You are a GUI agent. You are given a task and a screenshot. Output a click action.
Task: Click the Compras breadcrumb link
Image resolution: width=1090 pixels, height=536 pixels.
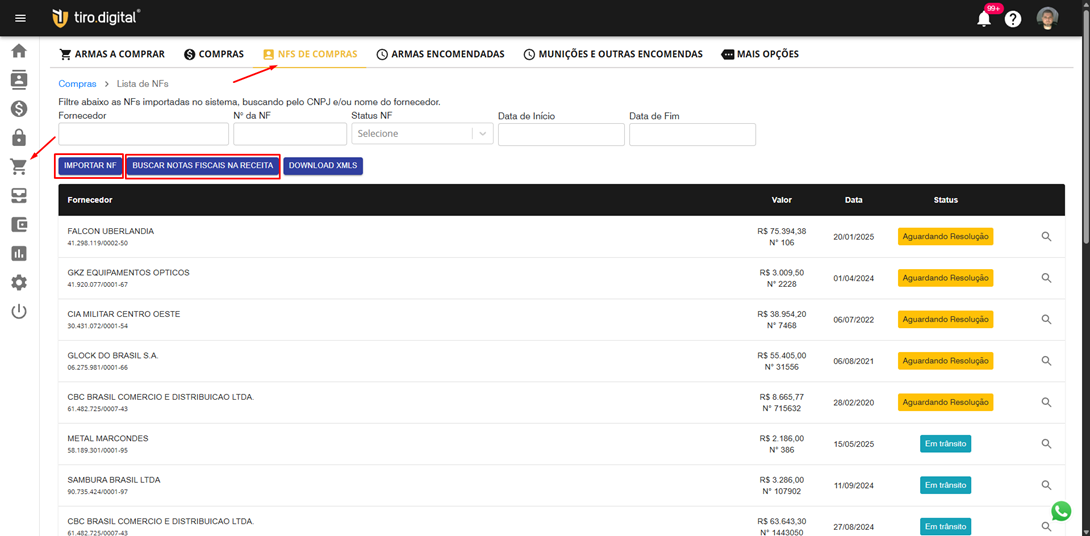click(77, 84)
